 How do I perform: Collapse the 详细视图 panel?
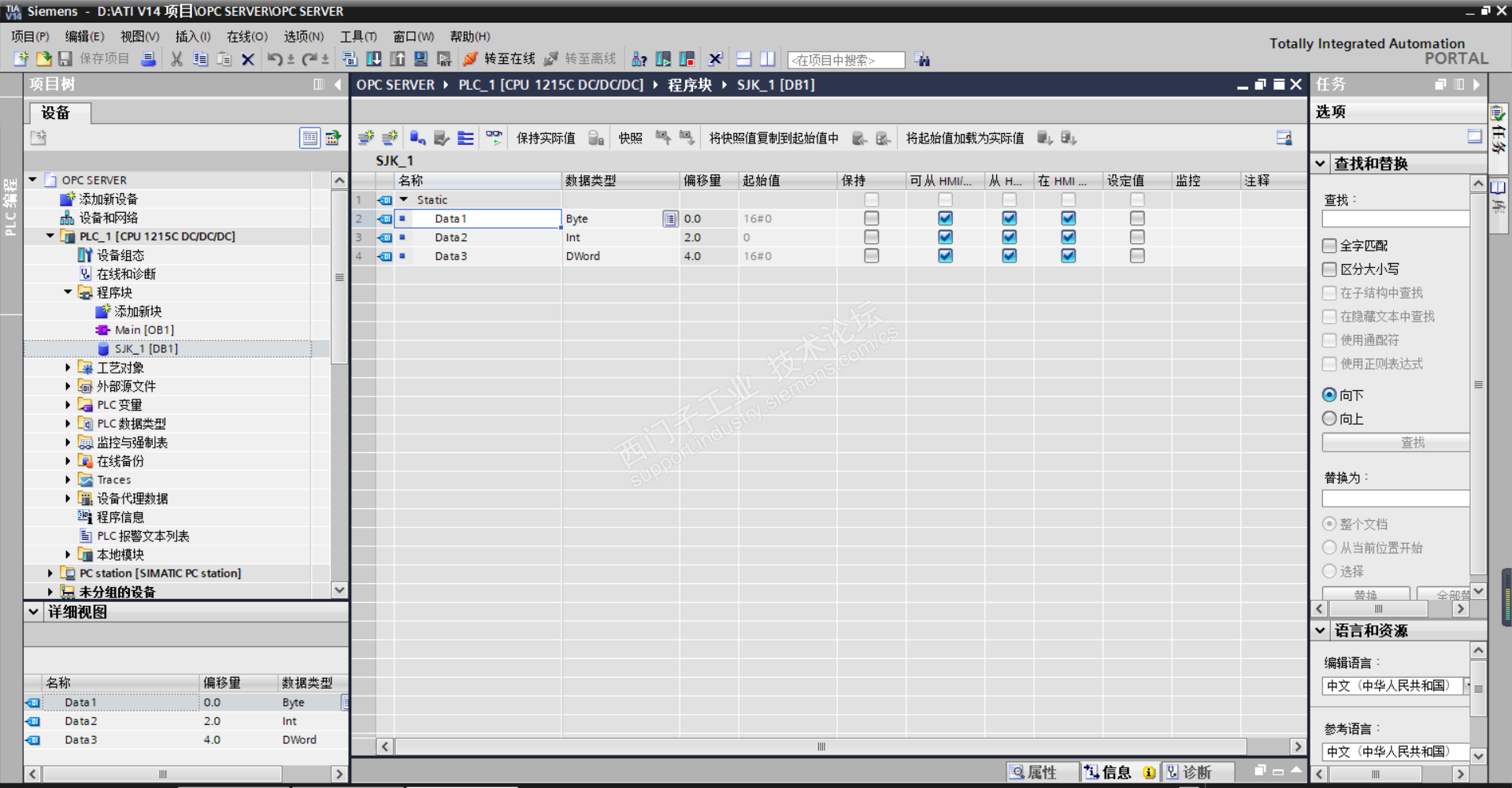33,611
